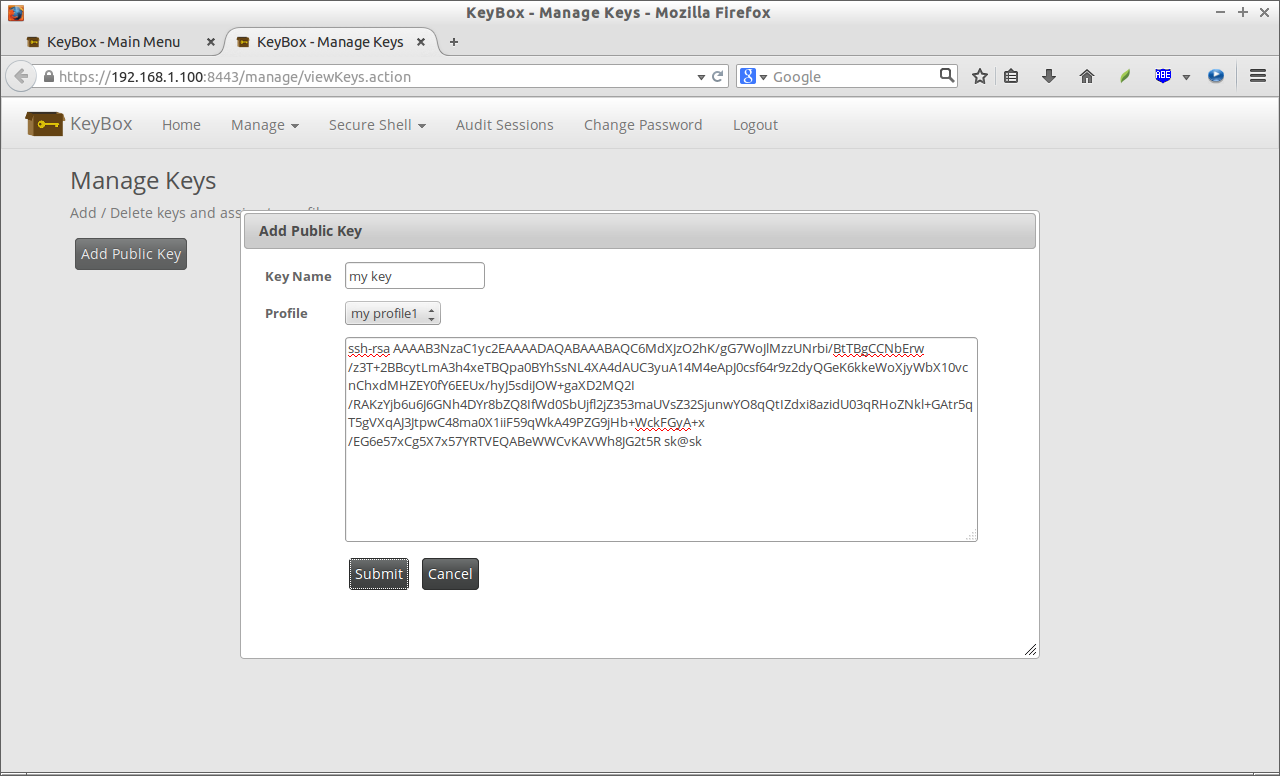
Task: Close the KeyBox - Main Menu tab
Action: coord(210,42)
